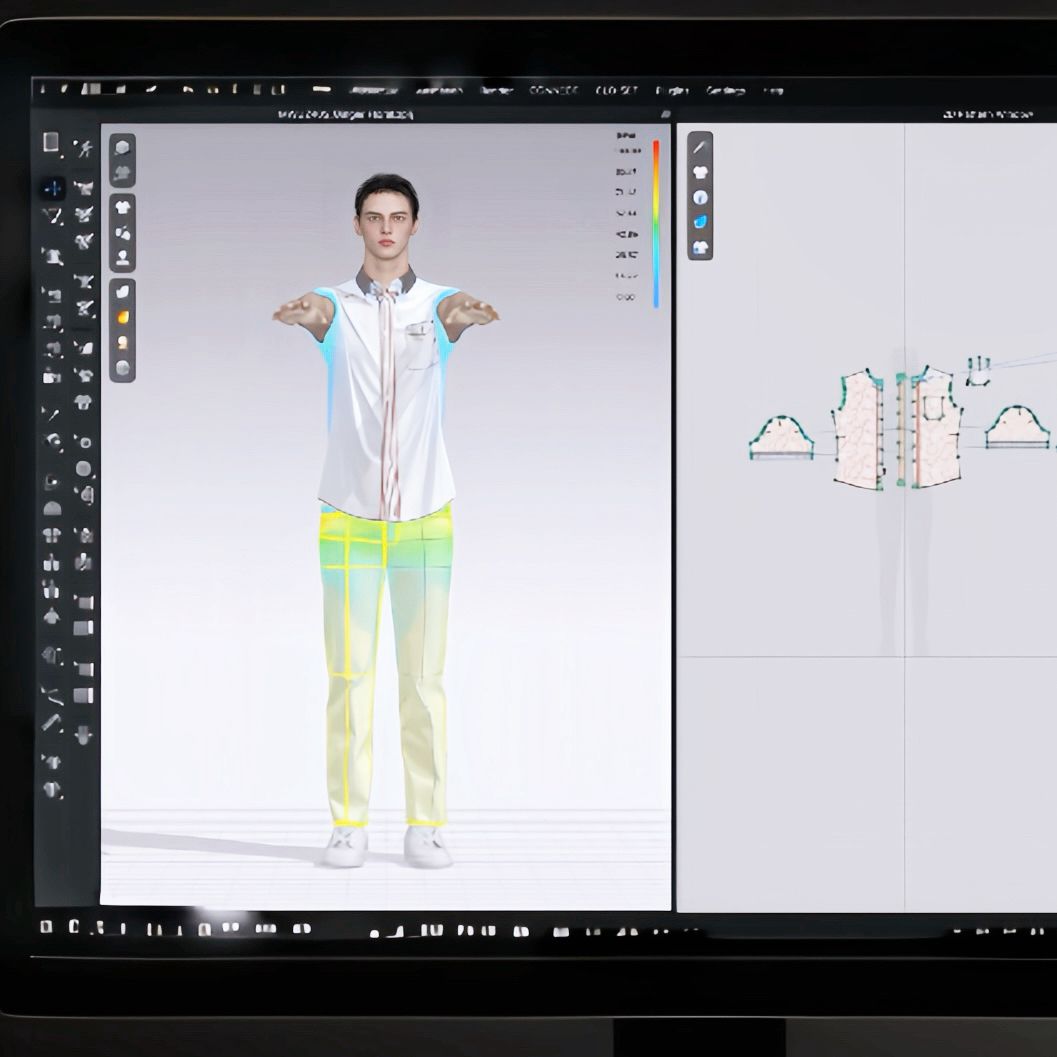This screenshot has width=1057, height=1057.
Task: Select the narrow placket strip pattern piece
Action: (901, 429)
